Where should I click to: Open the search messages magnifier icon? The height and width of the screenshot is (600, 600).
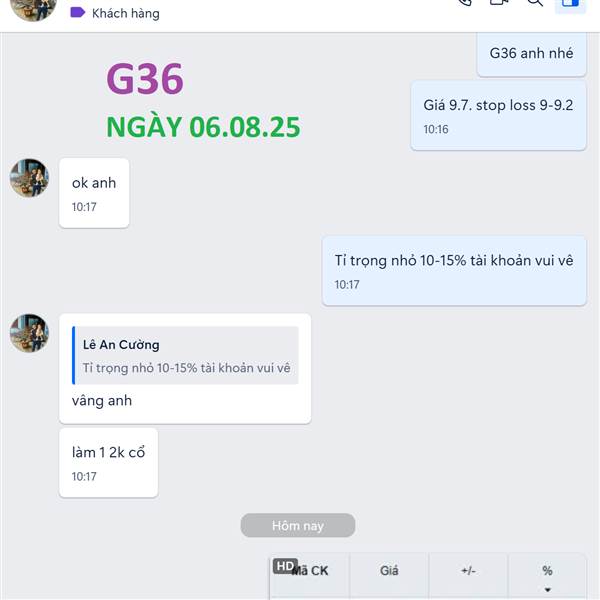coord(535,2)
